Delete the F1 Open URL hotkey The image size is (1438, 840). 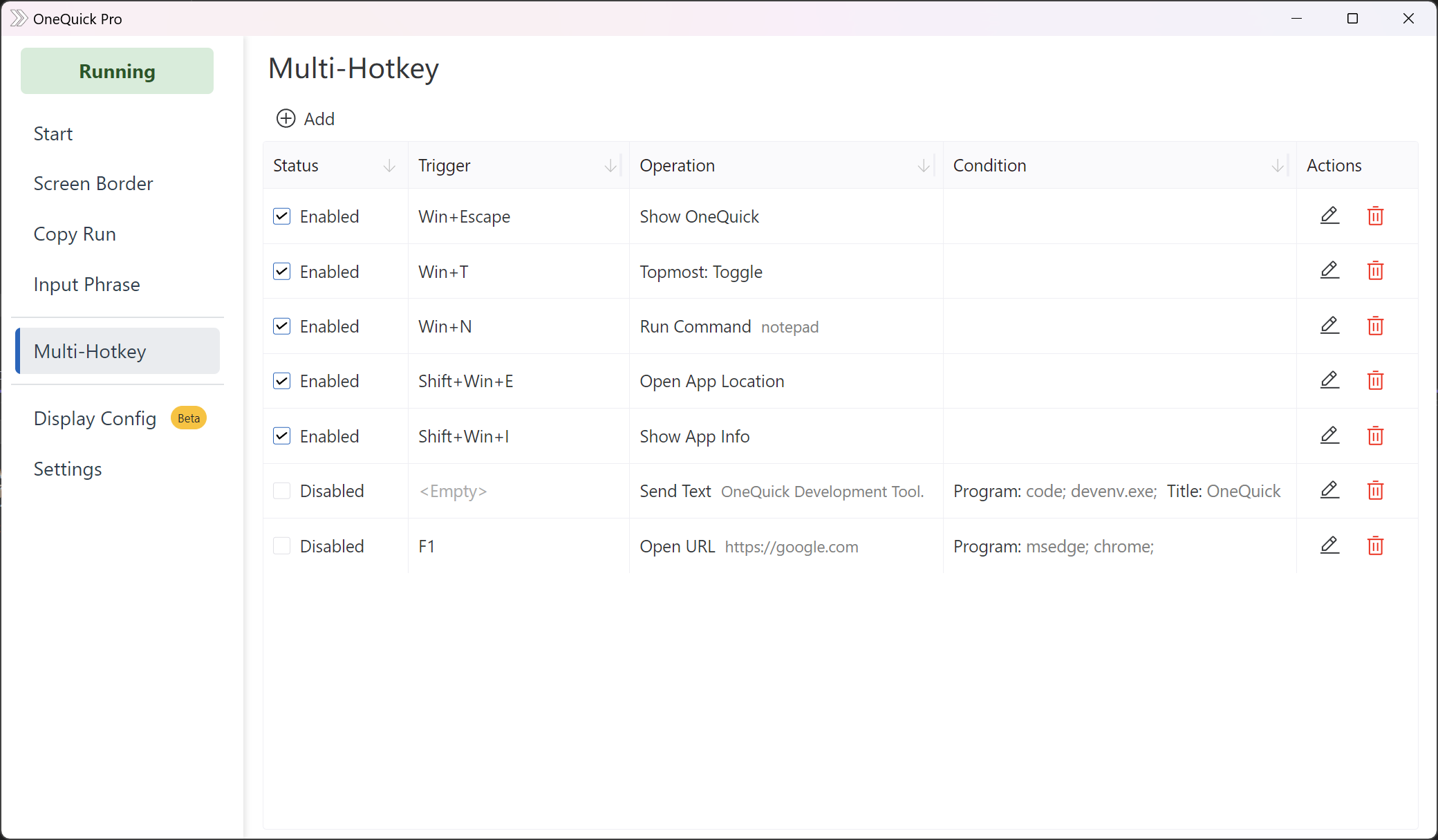point(1375,546)
